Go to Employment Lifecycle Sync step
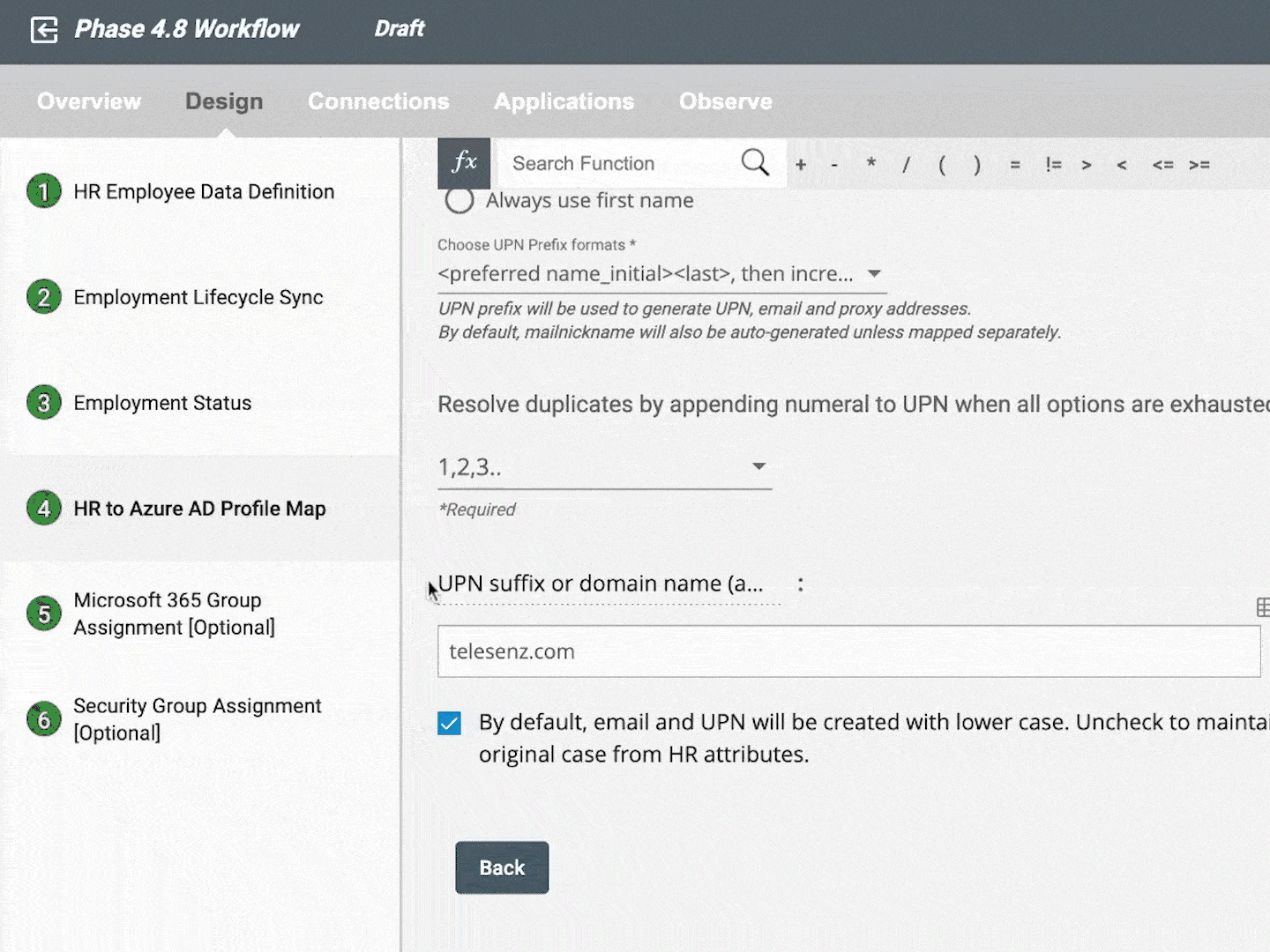The height and width of the screenshot is (952, 1270). click(198, 298)
